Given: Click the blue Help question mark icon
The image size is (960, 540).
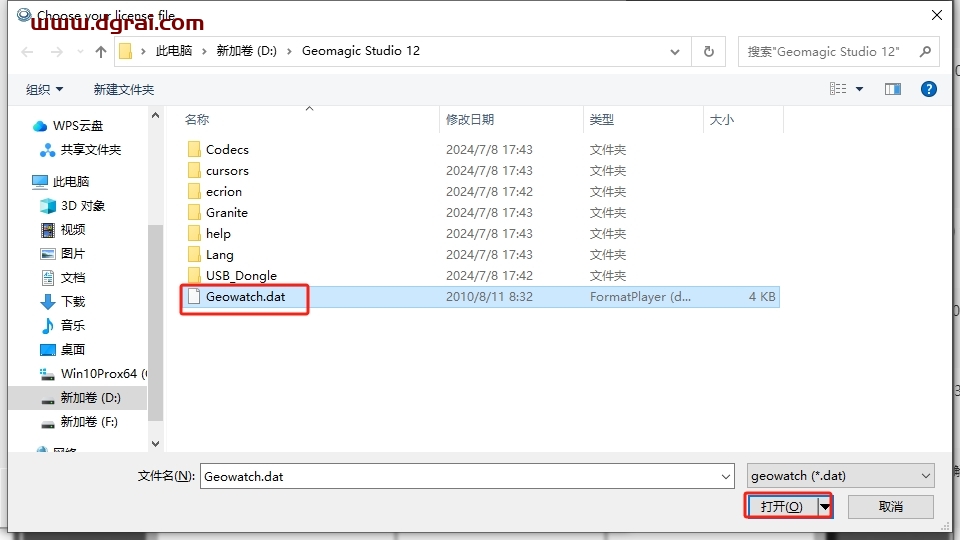Looking at the screenshot, I should (928, 89).
